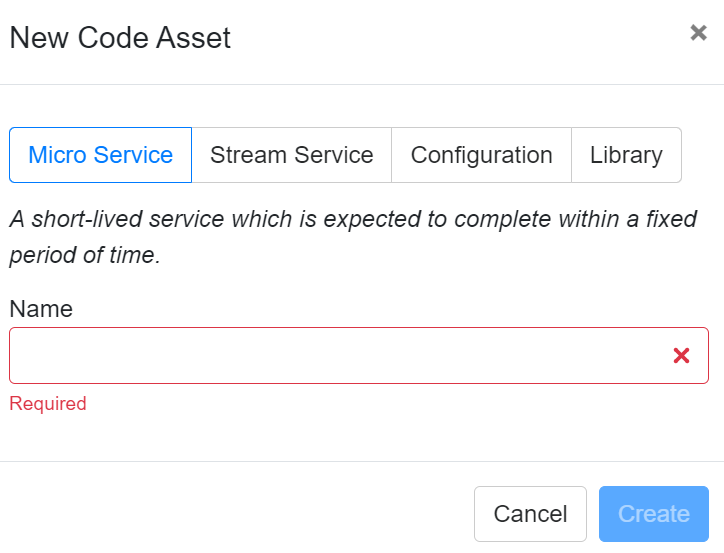Screen dimensions: 724x553
Task: Choose the Library tab
Action: 626,155
